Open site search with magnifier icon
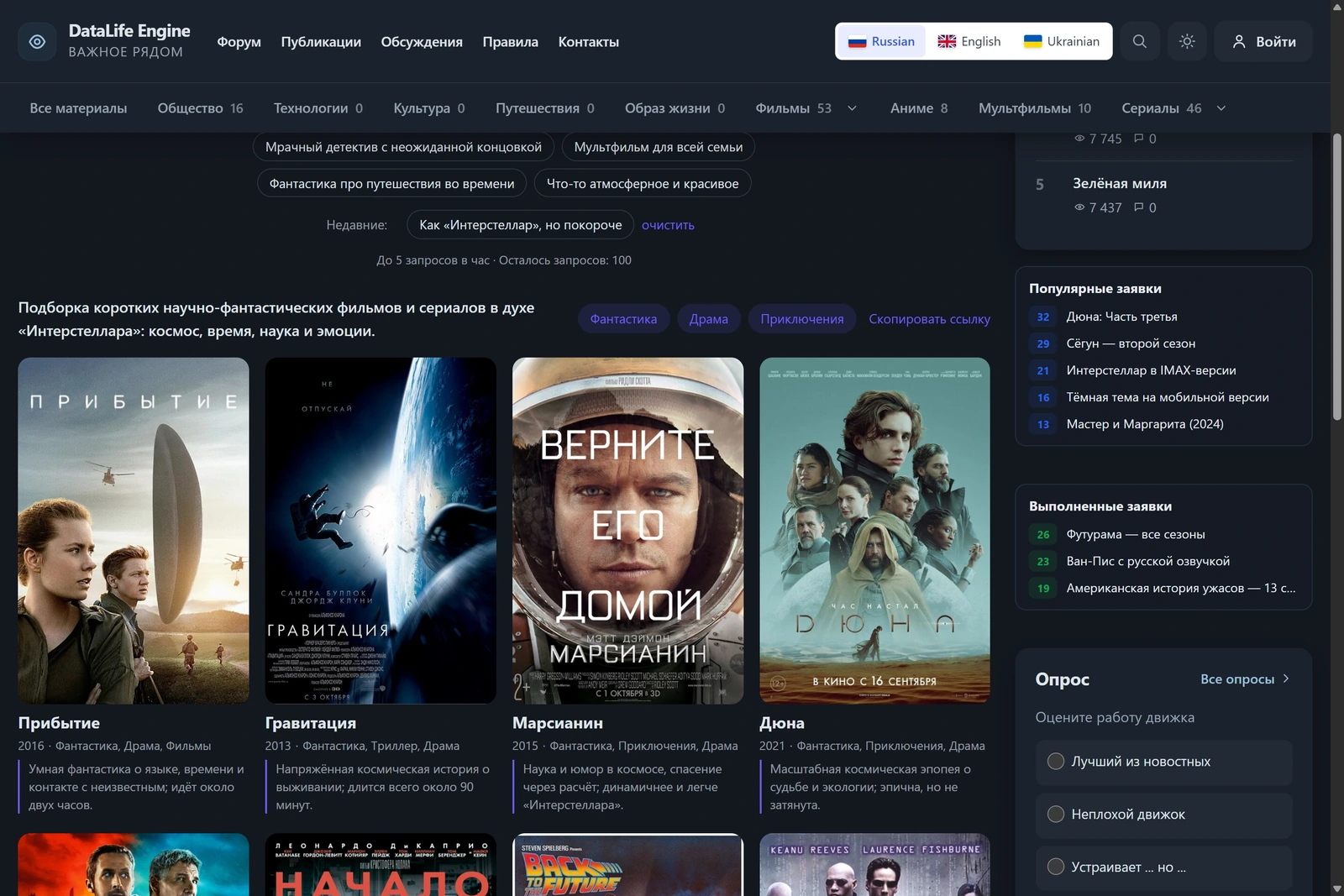Screen dimensions: 1344x896 point(1139,41)
